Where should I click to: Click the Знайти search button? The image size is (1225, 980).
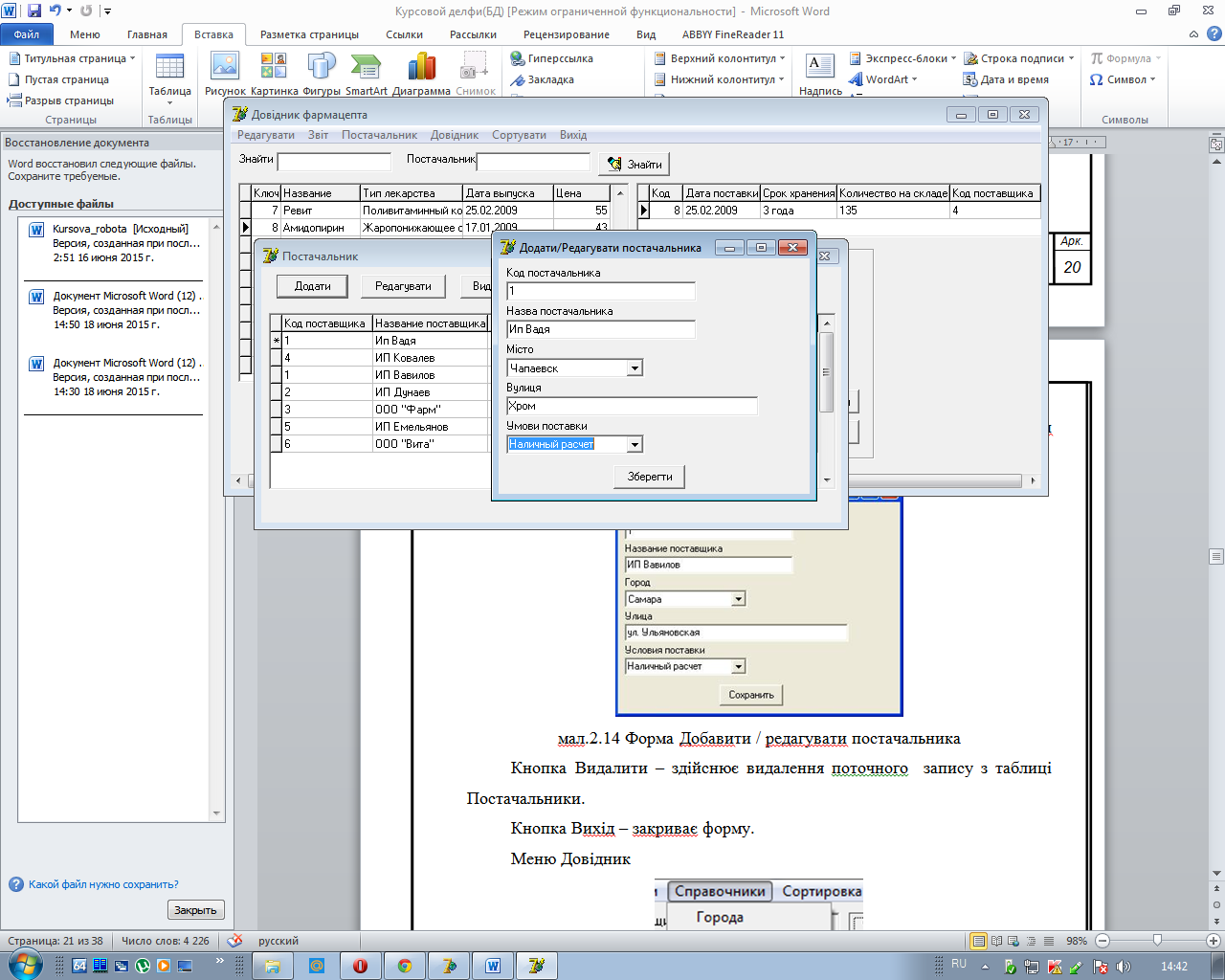(x=634, y=164)
